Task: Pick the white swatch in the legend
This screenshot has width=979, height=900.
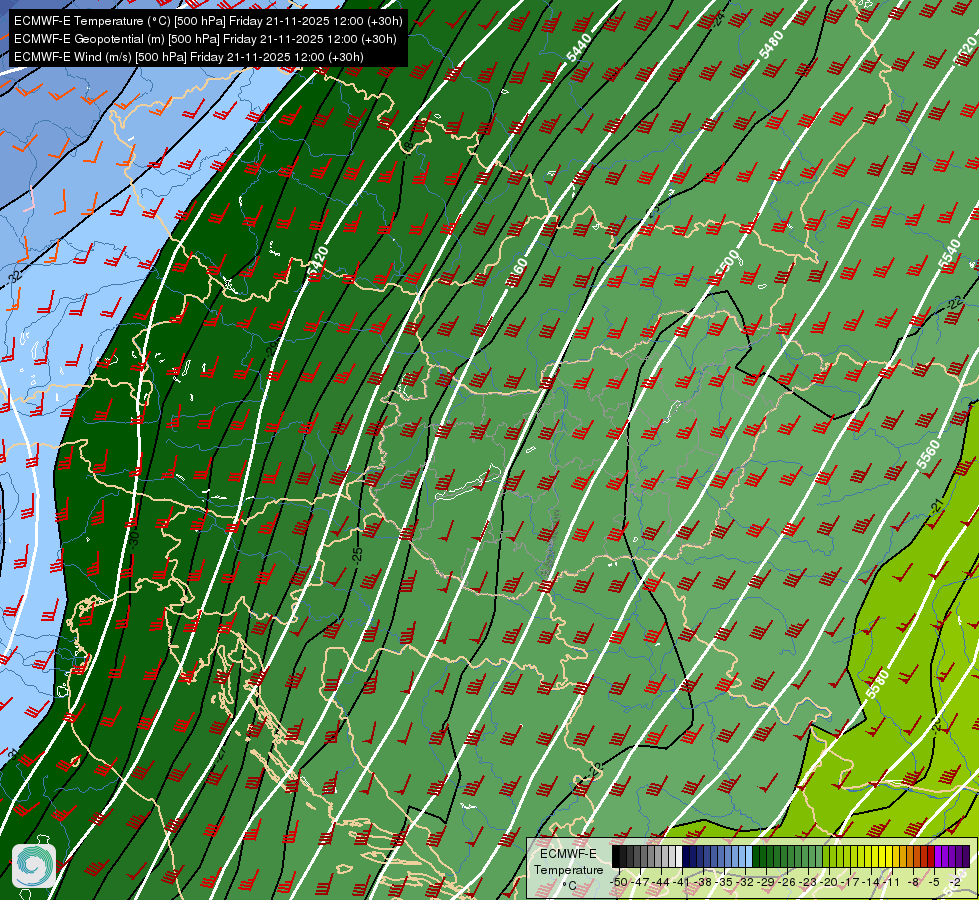Action: (x=679, y=856)
